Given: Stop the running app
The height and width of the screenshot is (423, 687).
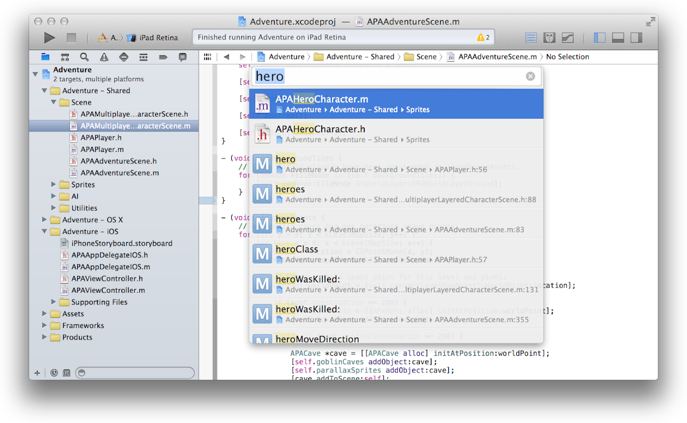Looking at the screenshot, I should click(71, 38).
